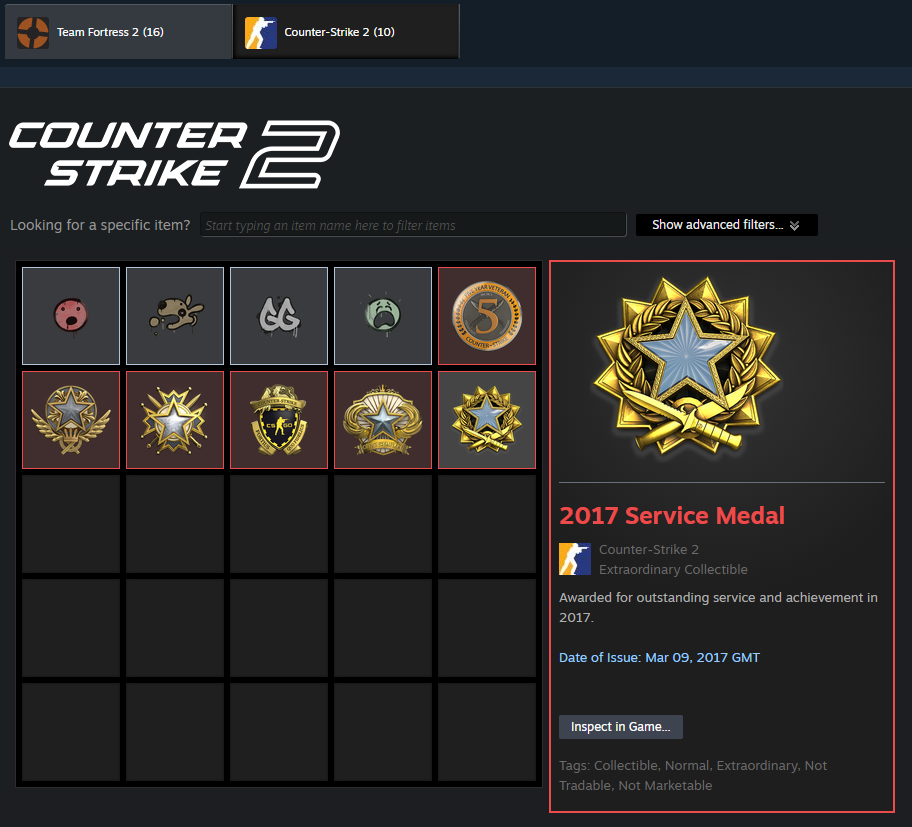912x827 pixels.
Task: Select the tan splat graffiti item
Action: [175, 316]
